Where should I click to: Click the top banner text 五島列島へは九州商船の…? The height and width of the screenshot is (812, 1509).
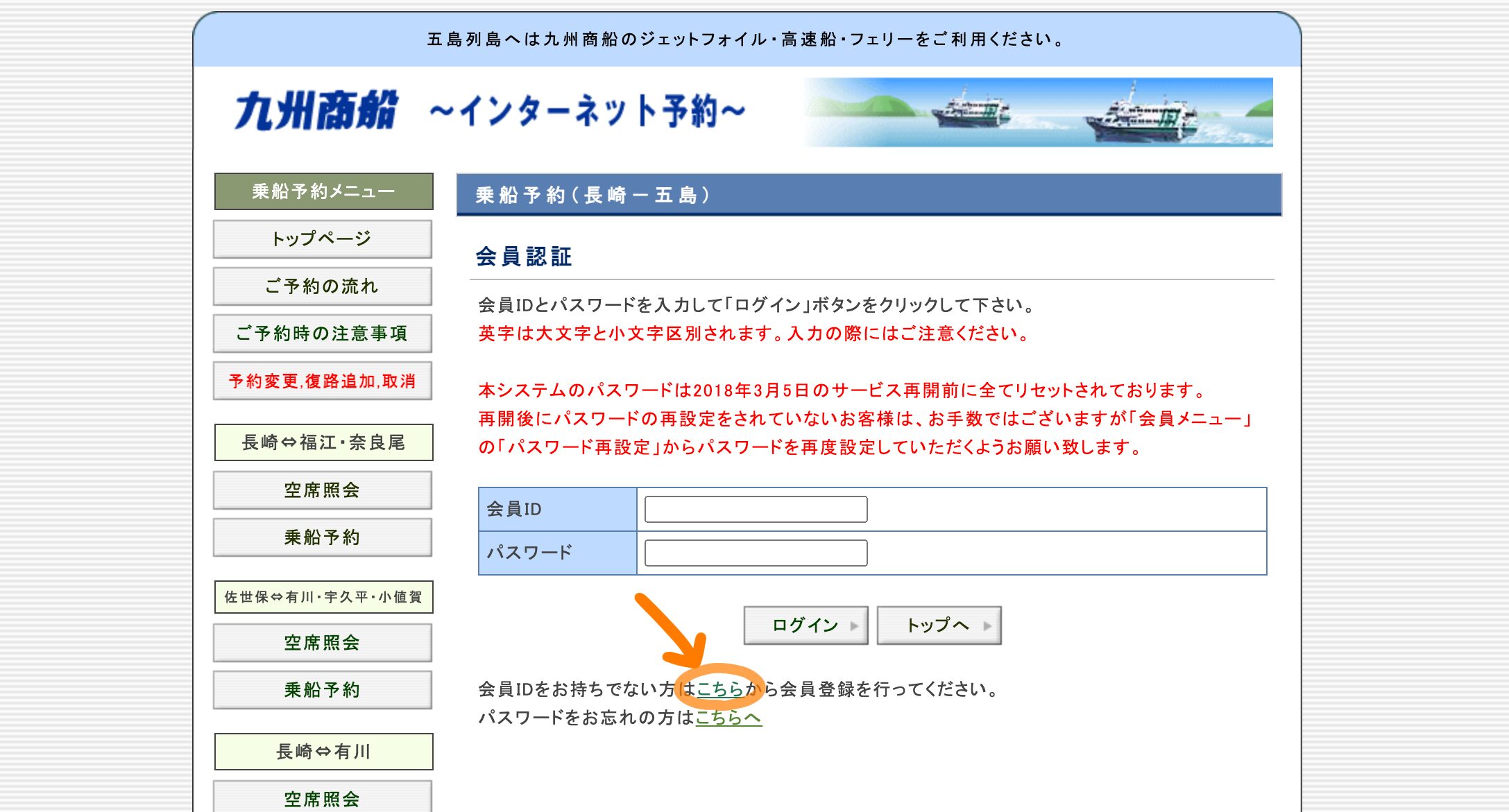coord(747,40)
